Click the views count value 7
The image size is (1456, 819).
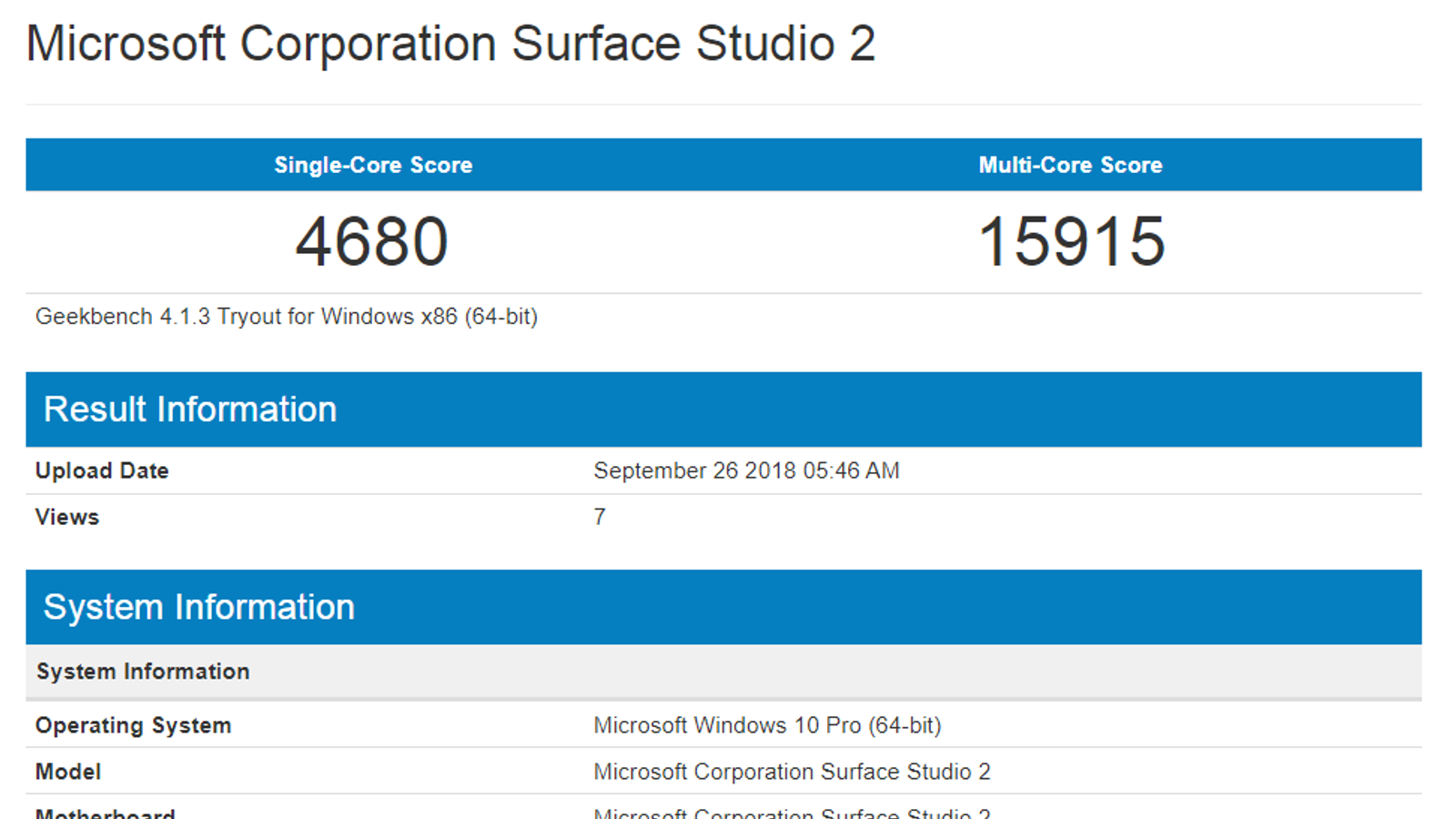600,516
